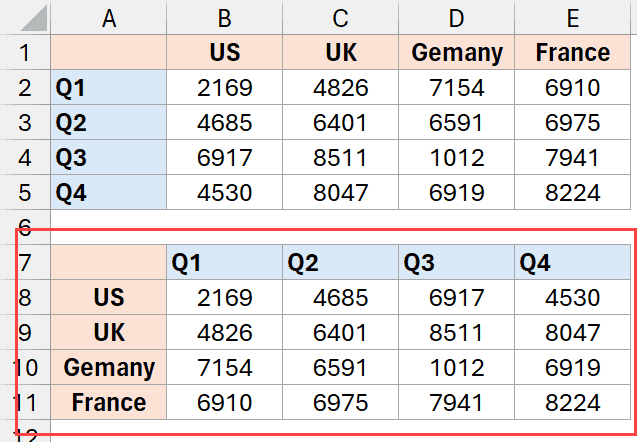
Task: Select cell D1 labeled Gemany
Action: pos(457,53)
